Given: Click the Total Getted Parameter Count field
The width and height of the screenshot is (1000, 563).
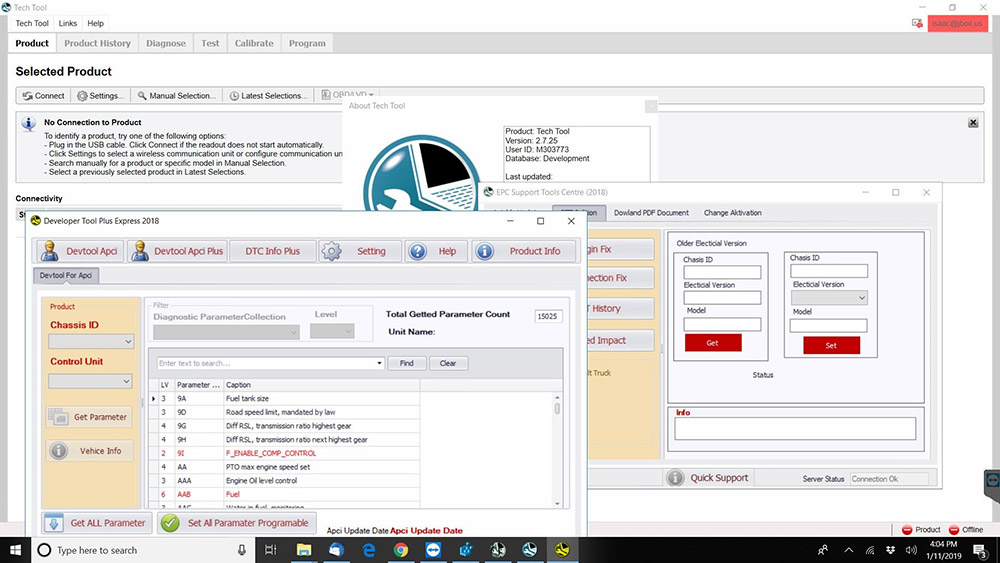Looking at the screenshot, I should (547, 316).
